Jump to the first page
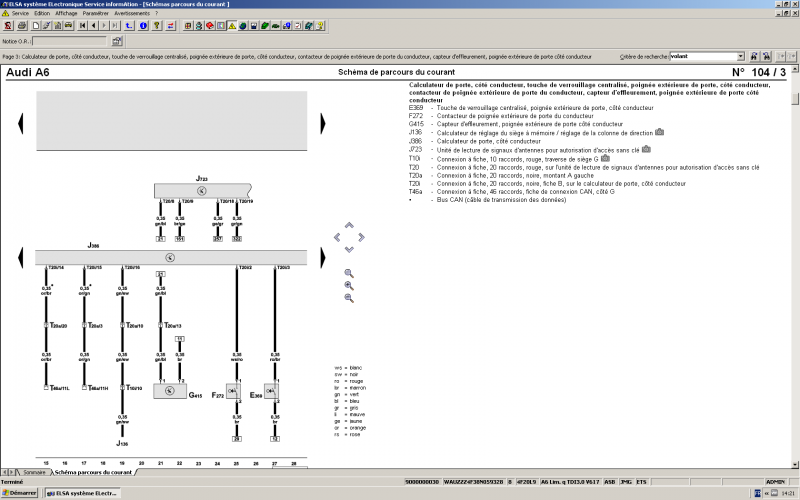The height and width of the screenshot is (500, 800). 83,26
